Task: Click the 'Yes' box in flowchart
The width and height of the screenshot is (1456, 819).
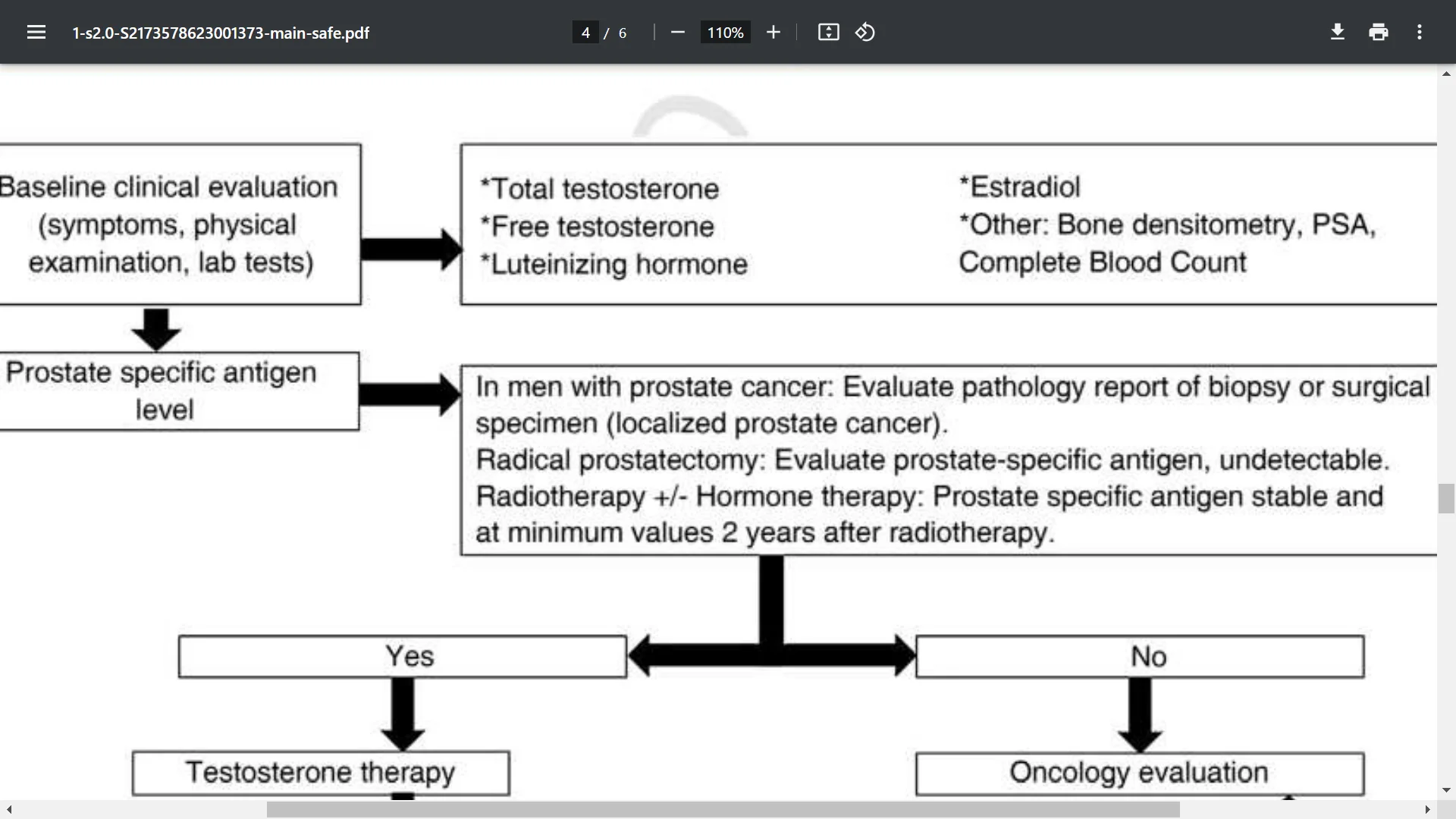Action: [403, 657]
